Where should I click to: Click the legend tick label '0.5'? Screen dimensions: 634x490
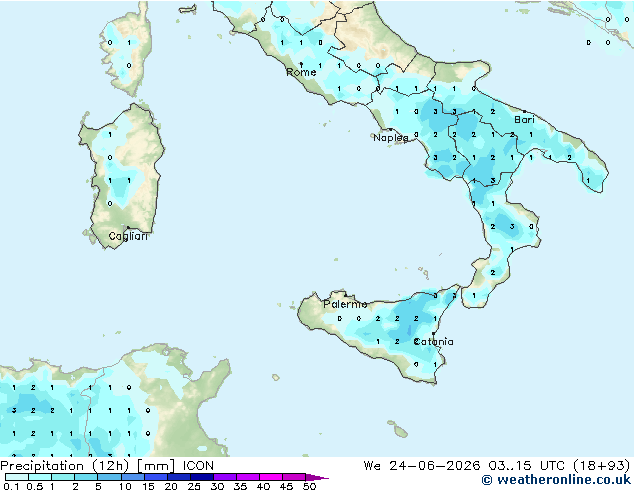tap(34, 486)
